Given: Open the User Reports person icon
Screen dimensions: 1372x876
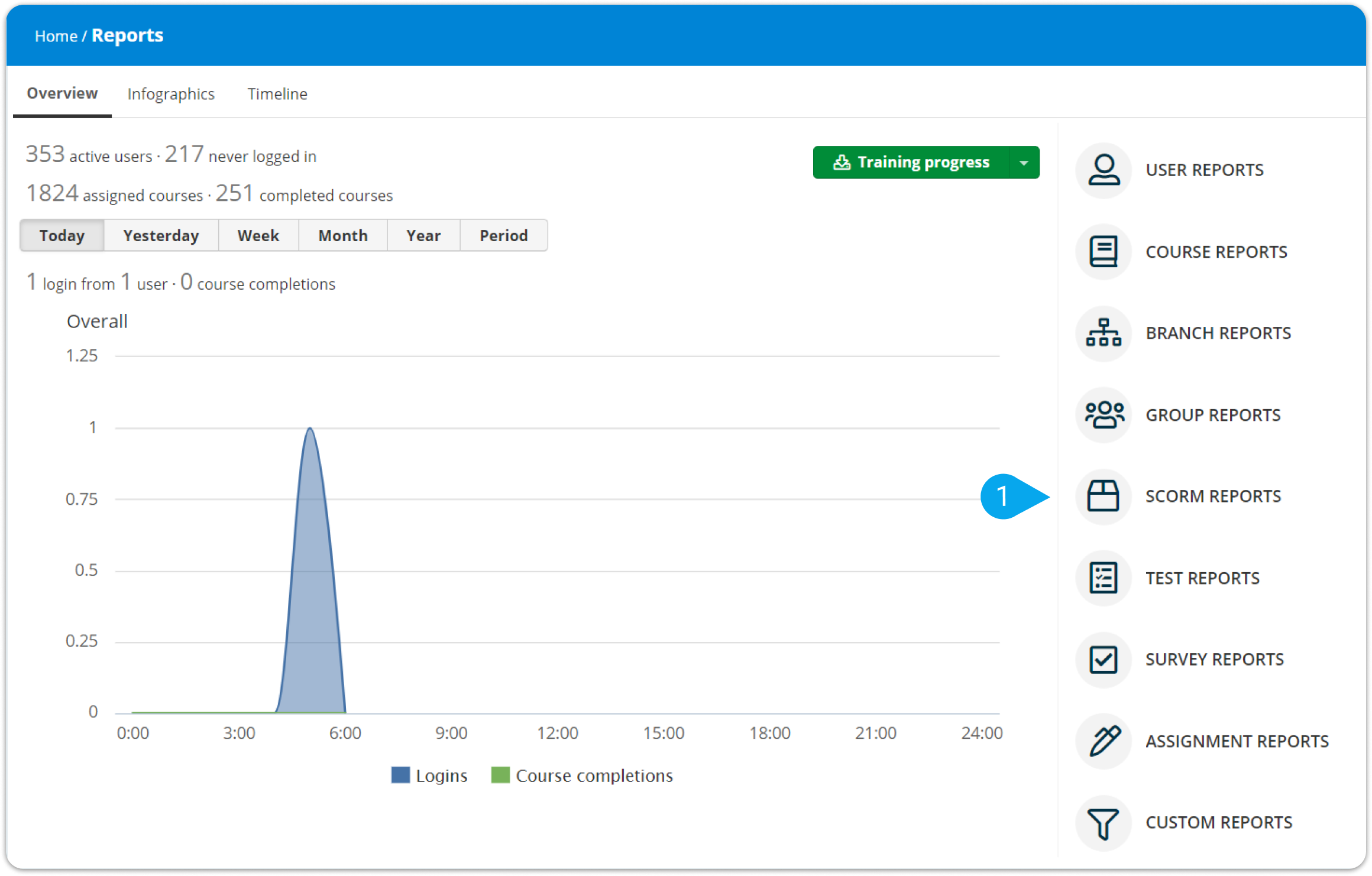Looking at the screenshot, I should [x=1103, y=170].
